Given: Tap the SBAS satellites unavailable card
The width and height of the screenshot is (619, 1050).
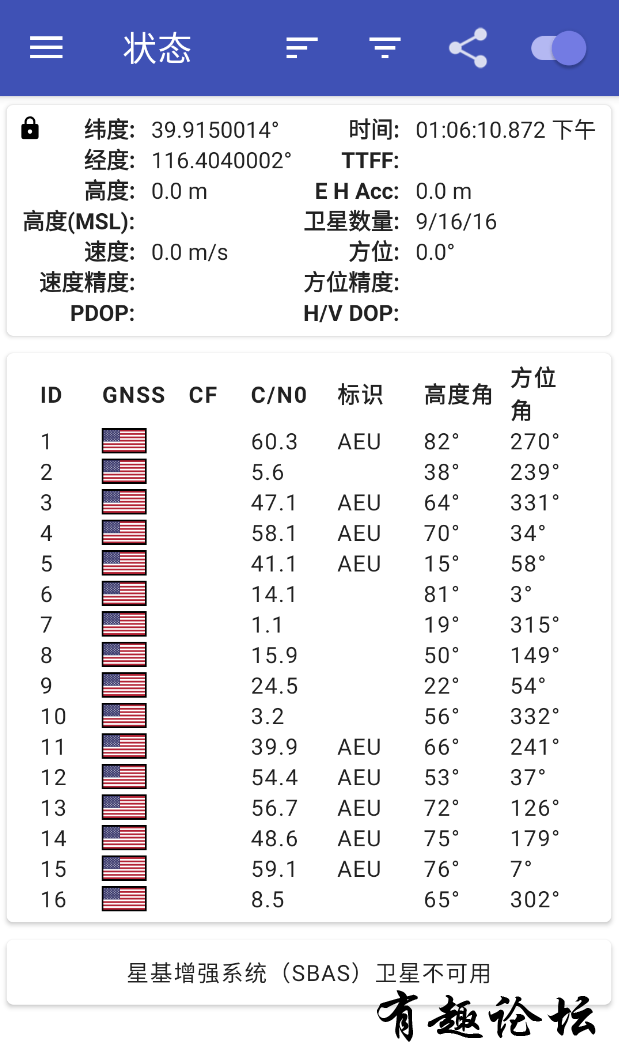Looking at the screenshot, I should click(309, 972).
